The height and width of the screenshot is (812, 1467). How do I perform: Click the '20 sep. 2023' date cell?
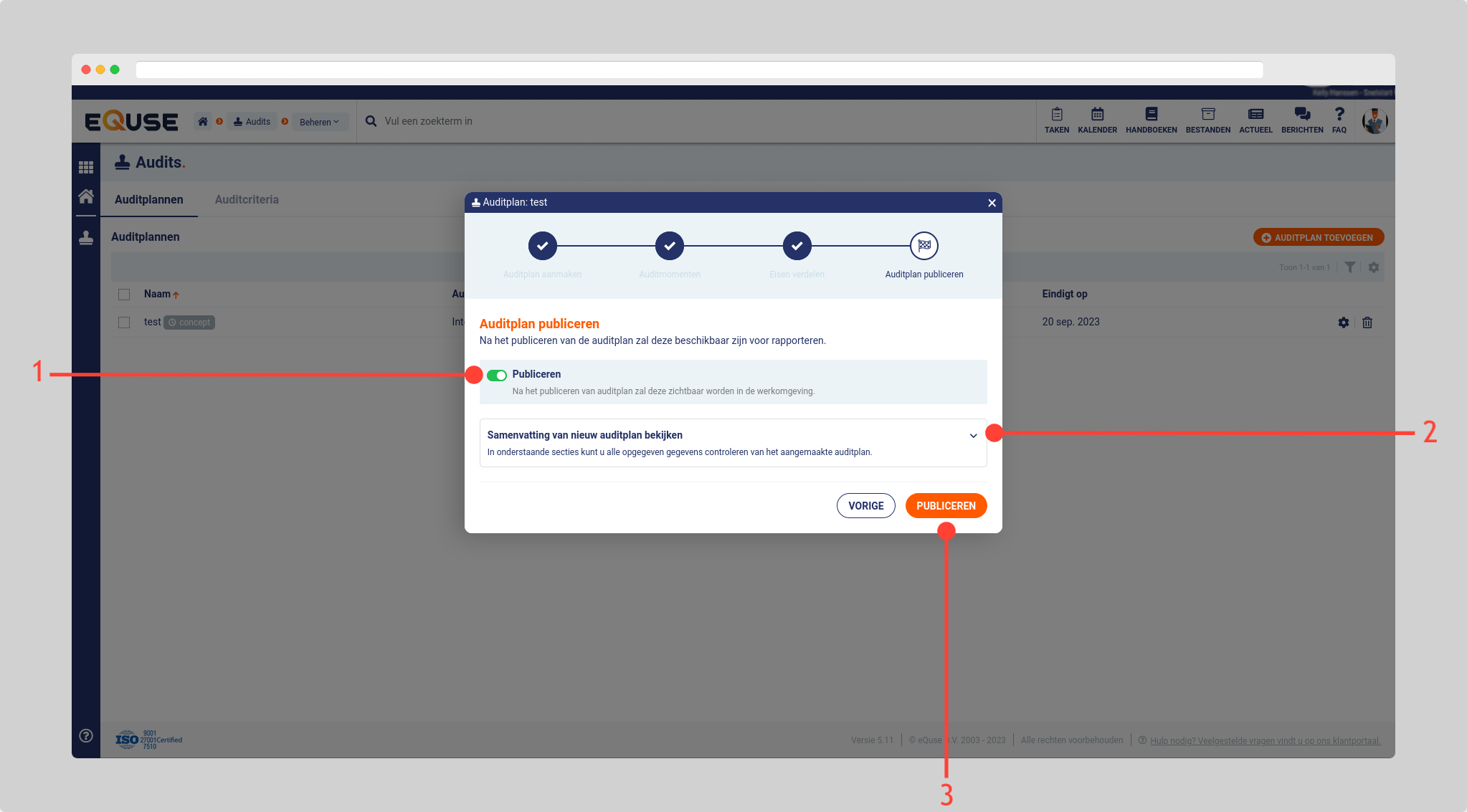(1070, 322)
